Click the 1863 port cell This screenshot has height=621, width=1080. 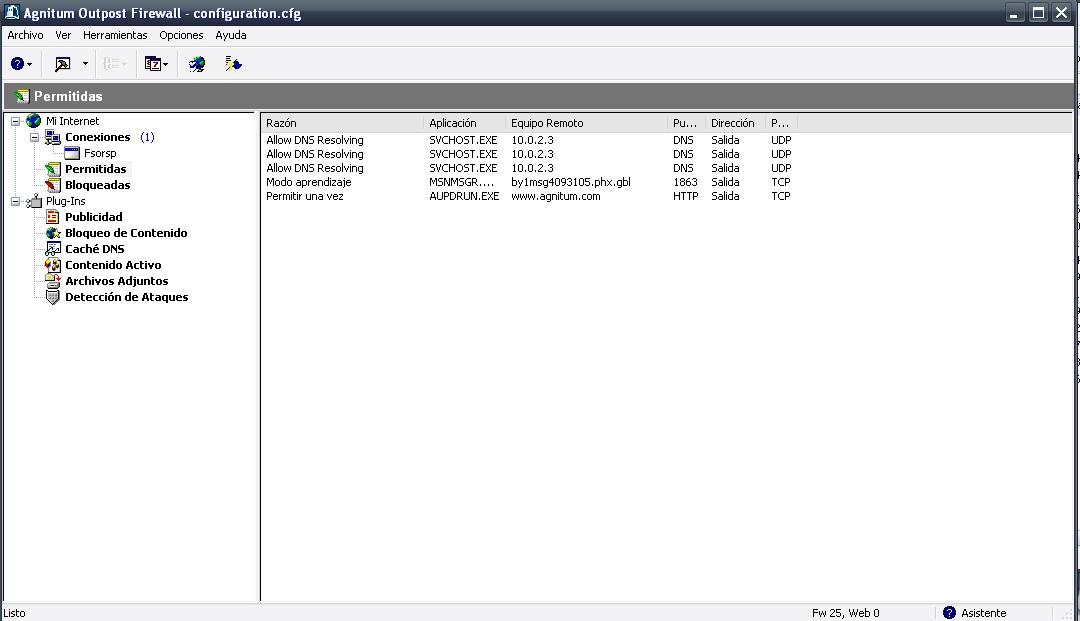tap(685, 182)
